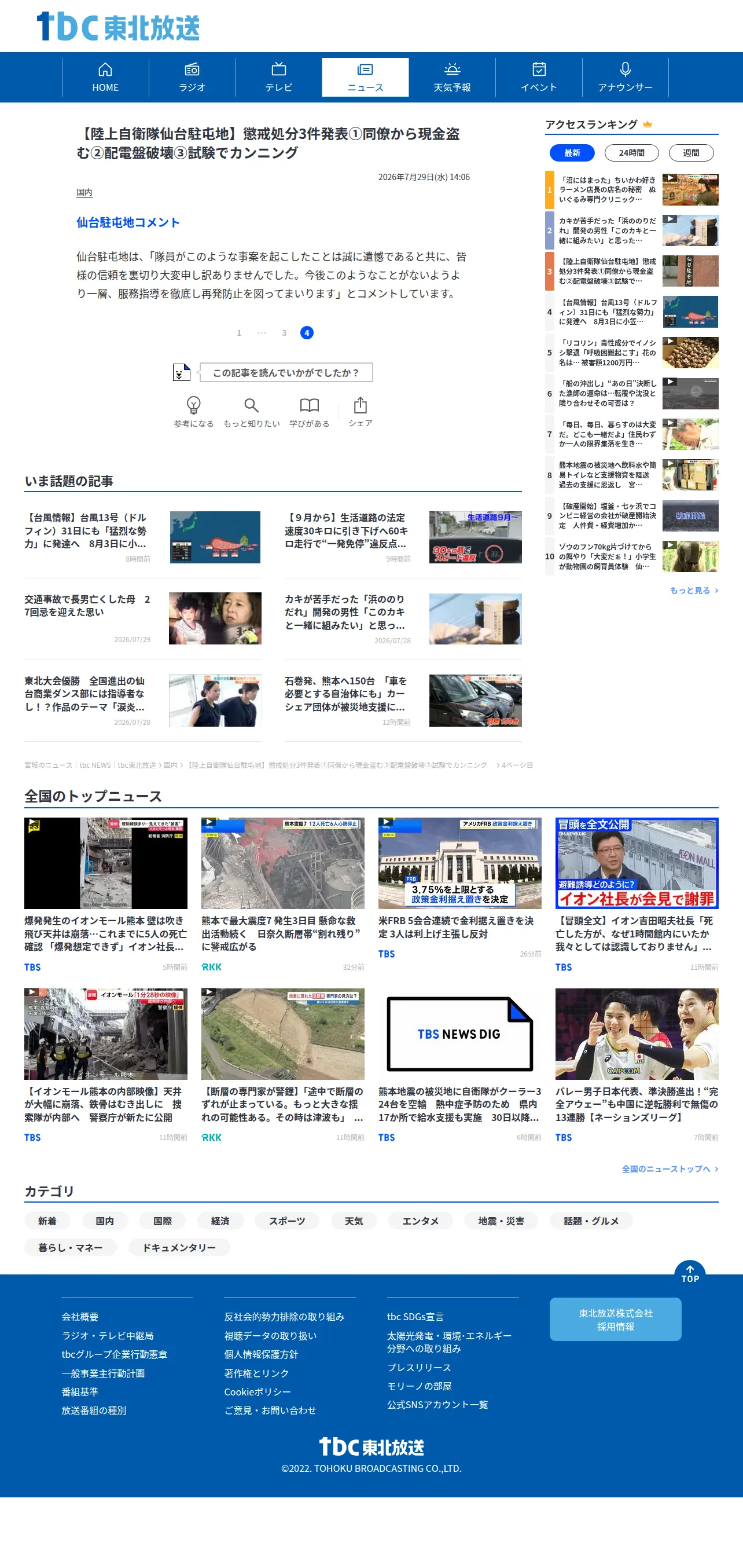The height and width of the screenshot is (1568, 743).
Task: Click the footer tbc 東北放送 logo
Action: point(371,1447)
